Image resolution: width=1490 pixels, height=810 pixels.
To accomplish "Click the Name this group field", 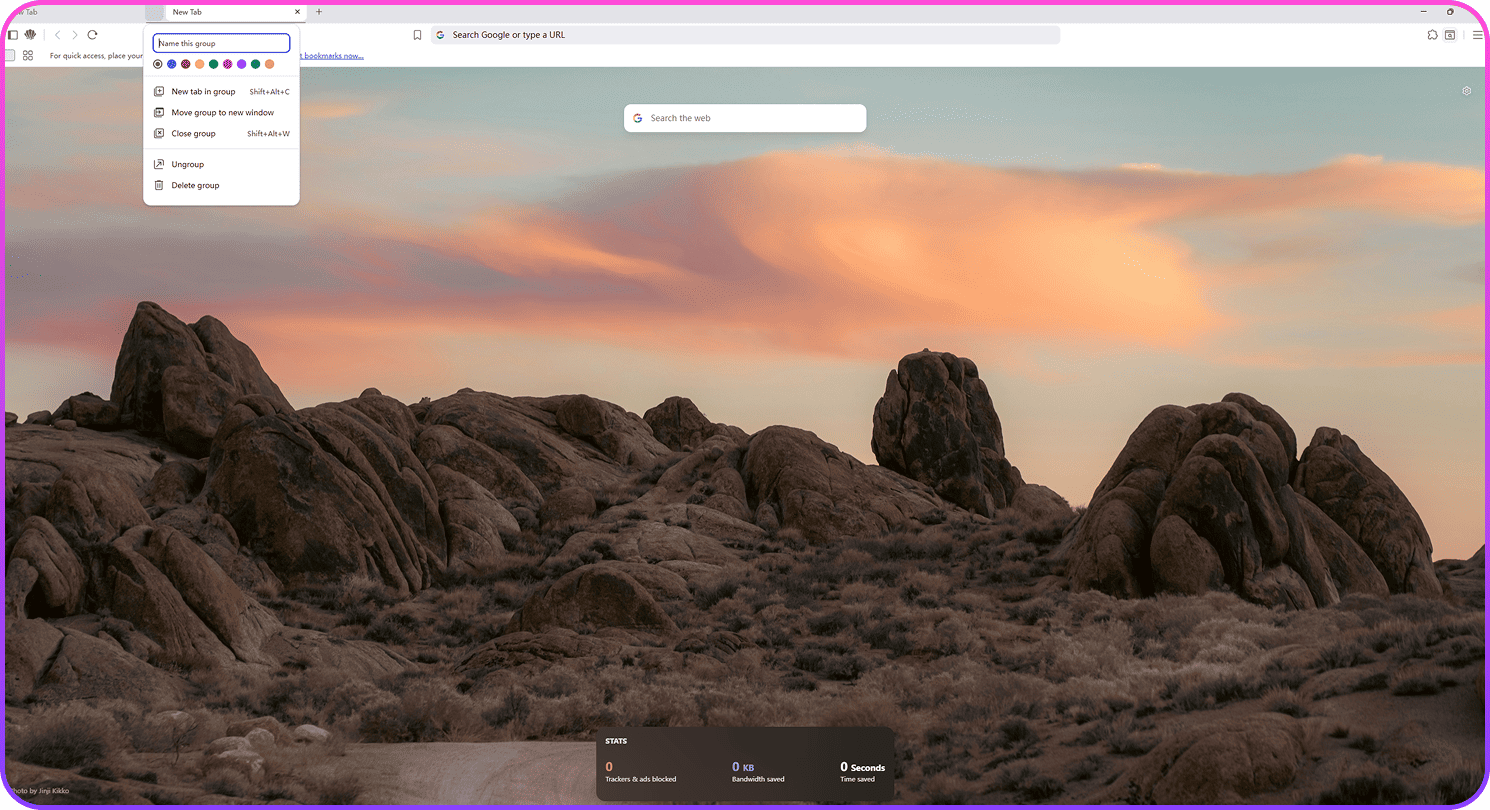I will (221, 44).
